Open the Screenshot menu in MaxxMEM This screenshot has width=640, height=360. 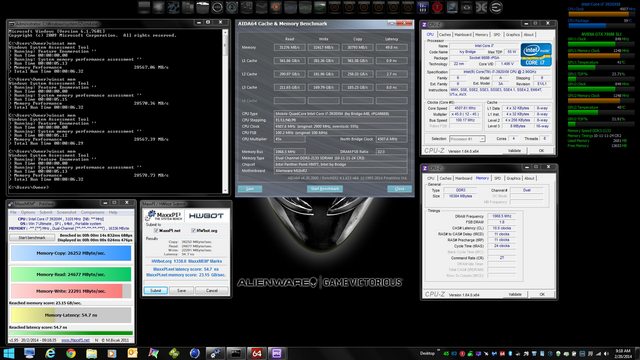[x=67, y=212]
